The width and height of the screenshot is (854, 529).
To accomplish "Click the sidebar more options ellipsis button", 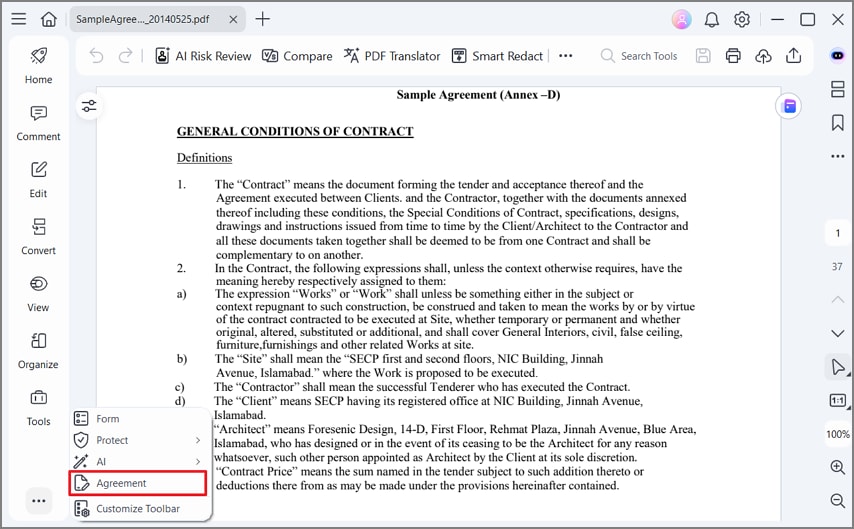I will pos(39,501).
